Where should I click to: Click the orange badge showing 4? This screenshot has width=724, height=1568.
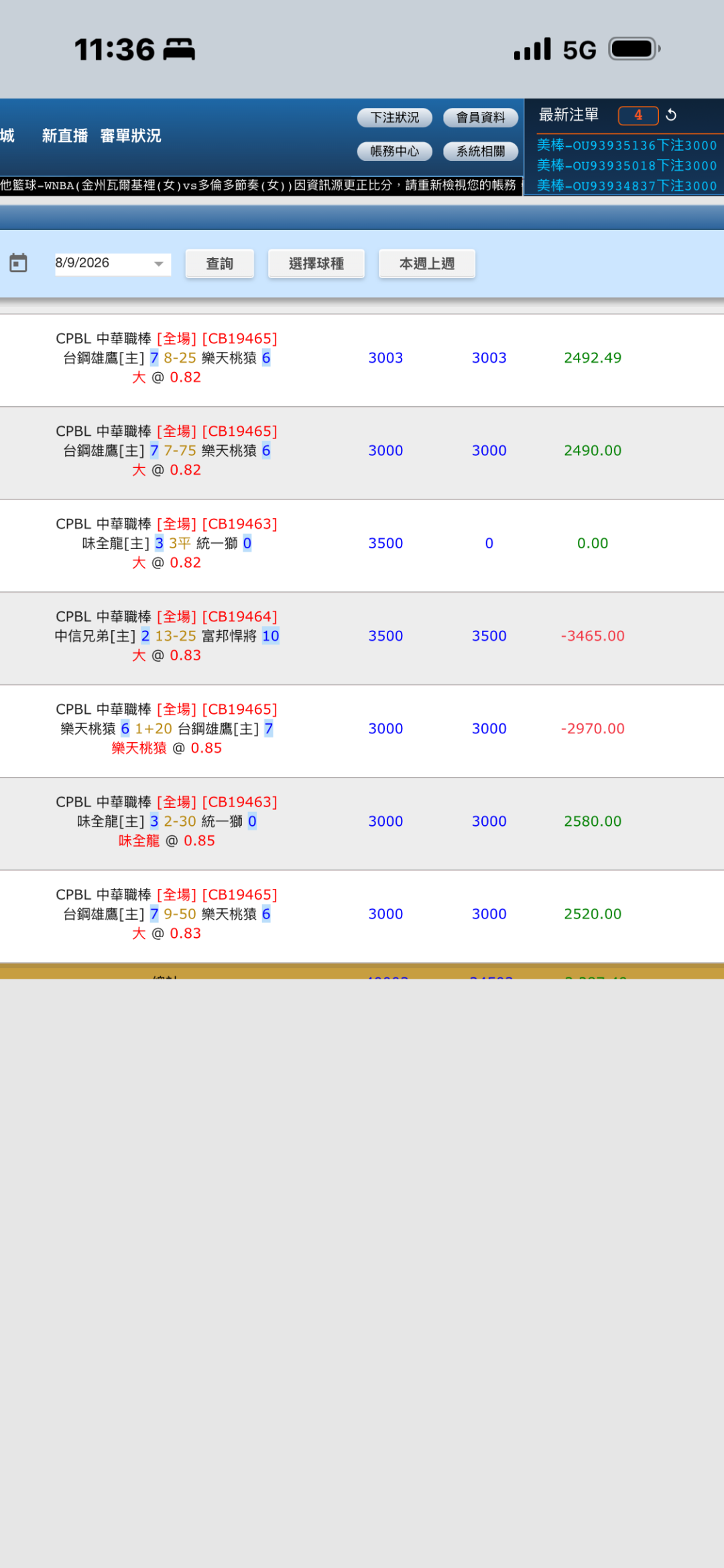coord(638,115)
